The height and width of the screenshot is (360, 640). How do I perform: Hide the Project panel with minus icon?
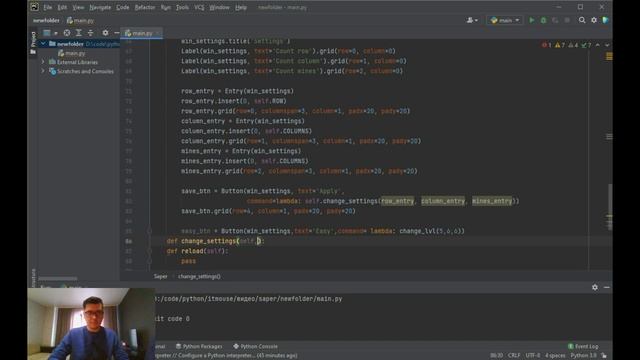[x=116, y=33]
